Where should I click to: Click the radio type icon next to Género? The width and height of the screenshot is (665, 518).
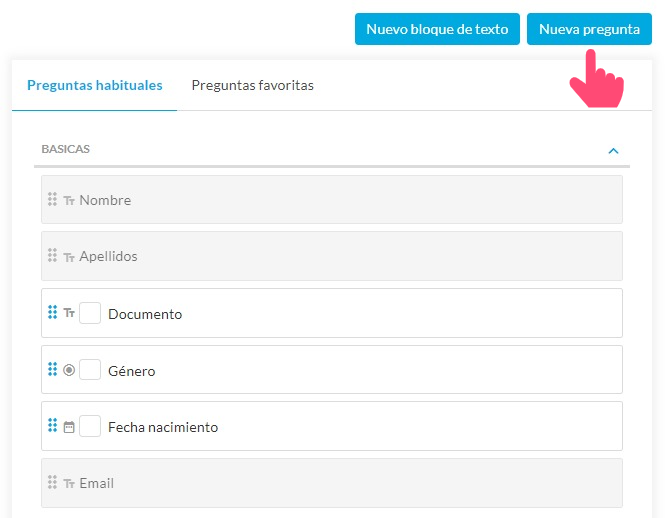(69, 370)
